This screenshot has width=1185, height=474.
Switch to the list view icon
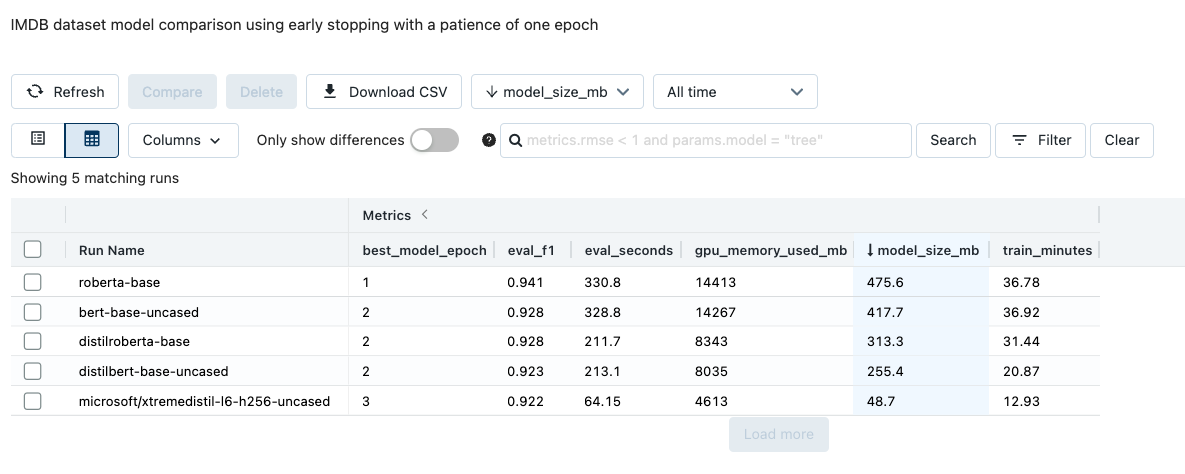(38, 140)
